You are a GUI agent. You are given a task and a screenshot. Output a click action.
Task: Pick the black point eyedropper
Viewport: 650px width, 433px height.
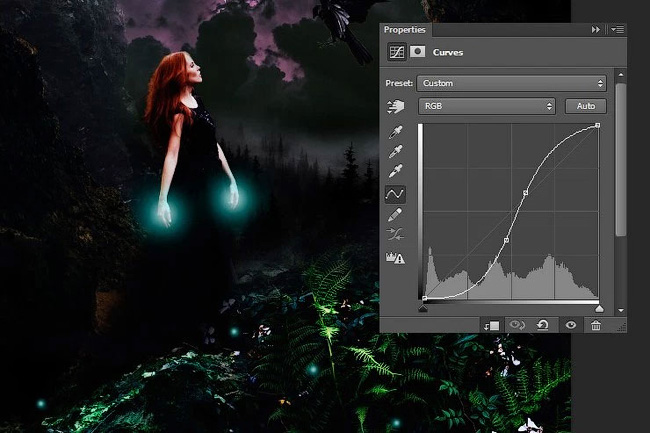pyautogui.click(x=395, y=132)
